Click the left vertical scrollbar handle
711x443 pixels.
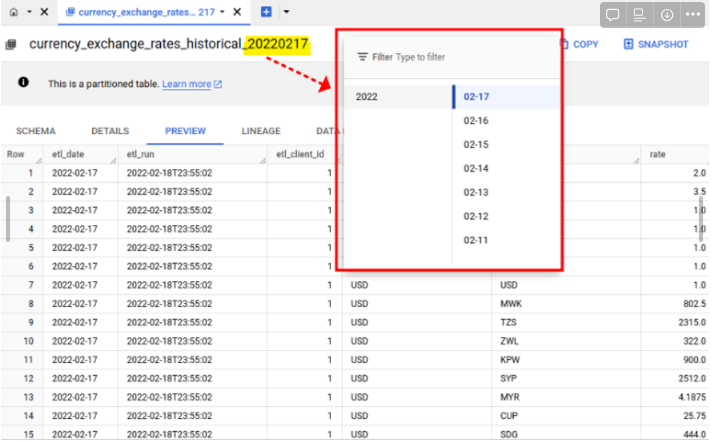coord(8,219)
